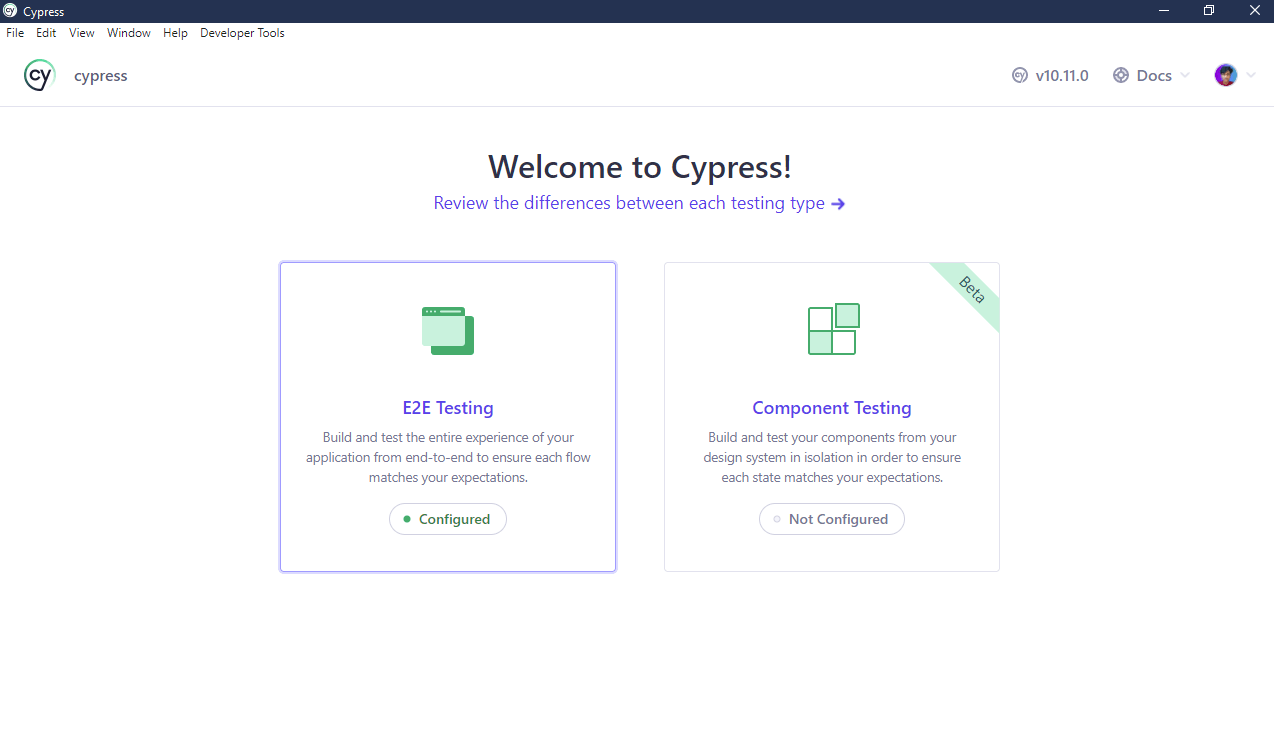The height and width of the screenshot is (749, 1274).
Task: Expand the Docs dropdown chevron
Action: [x=1185, y=75]
